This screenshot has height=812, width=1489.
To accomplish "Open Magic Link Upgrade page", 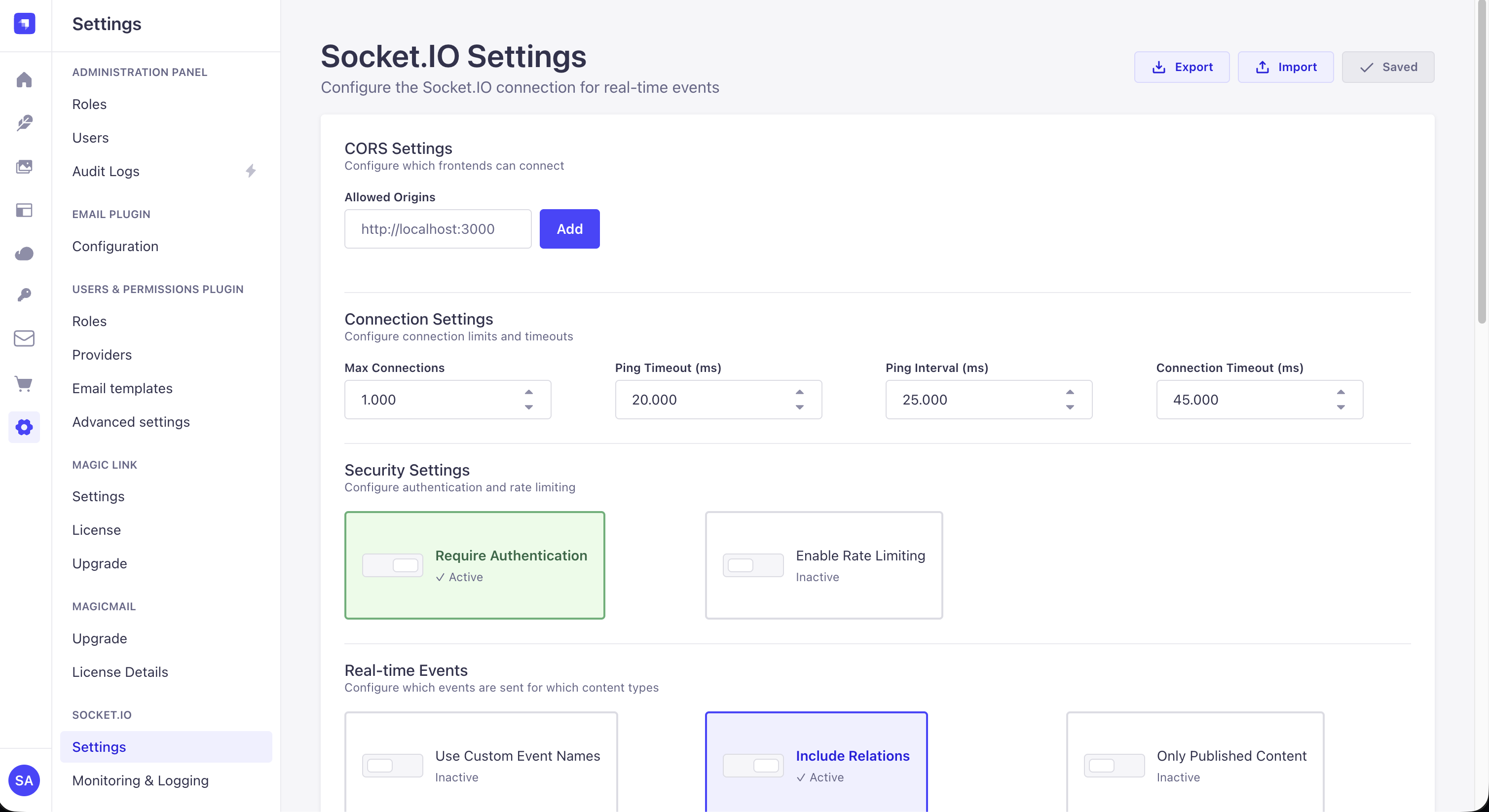I will click(166, 563).
